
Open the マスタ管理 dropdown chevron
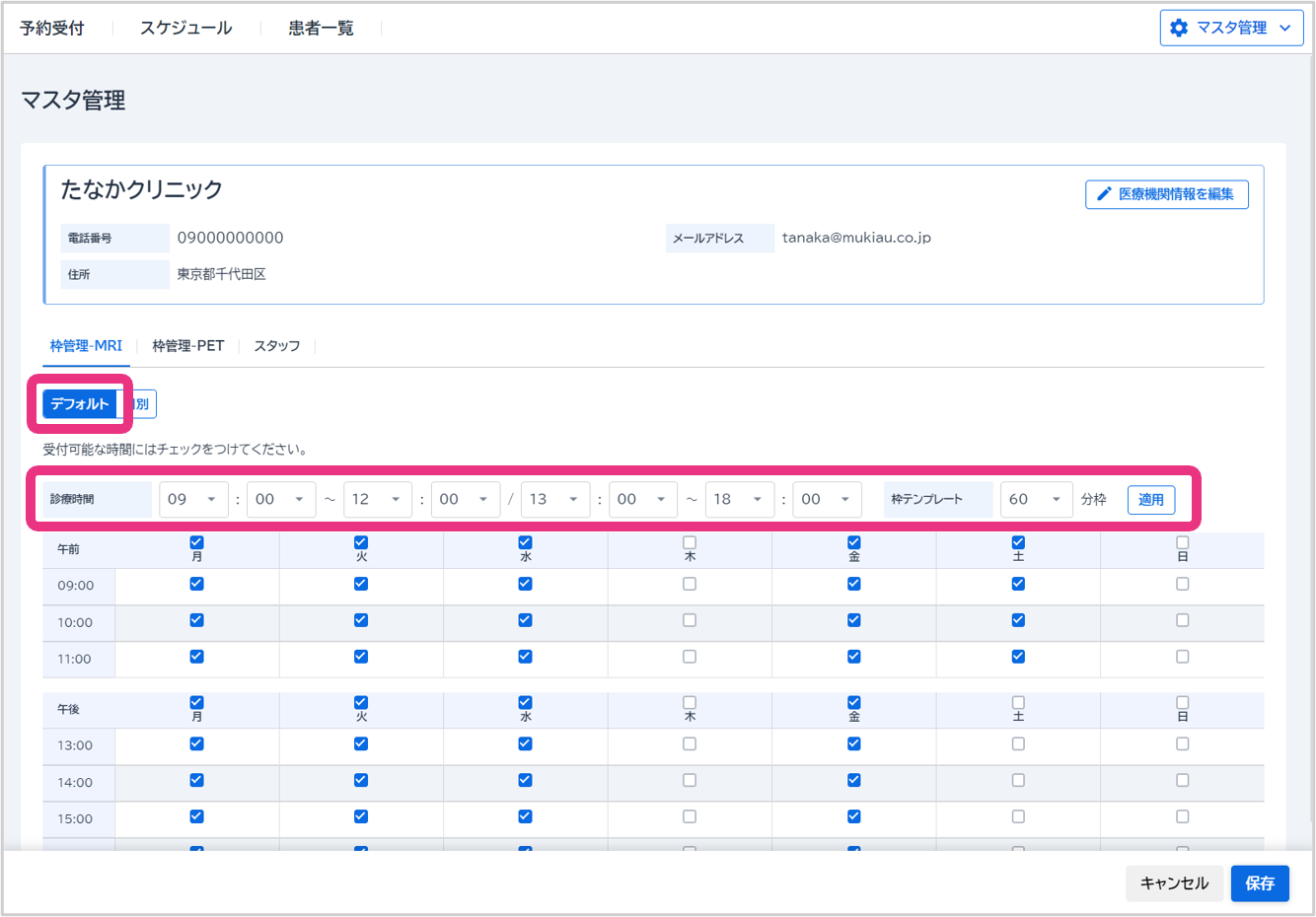click(x=1285, y=28)
